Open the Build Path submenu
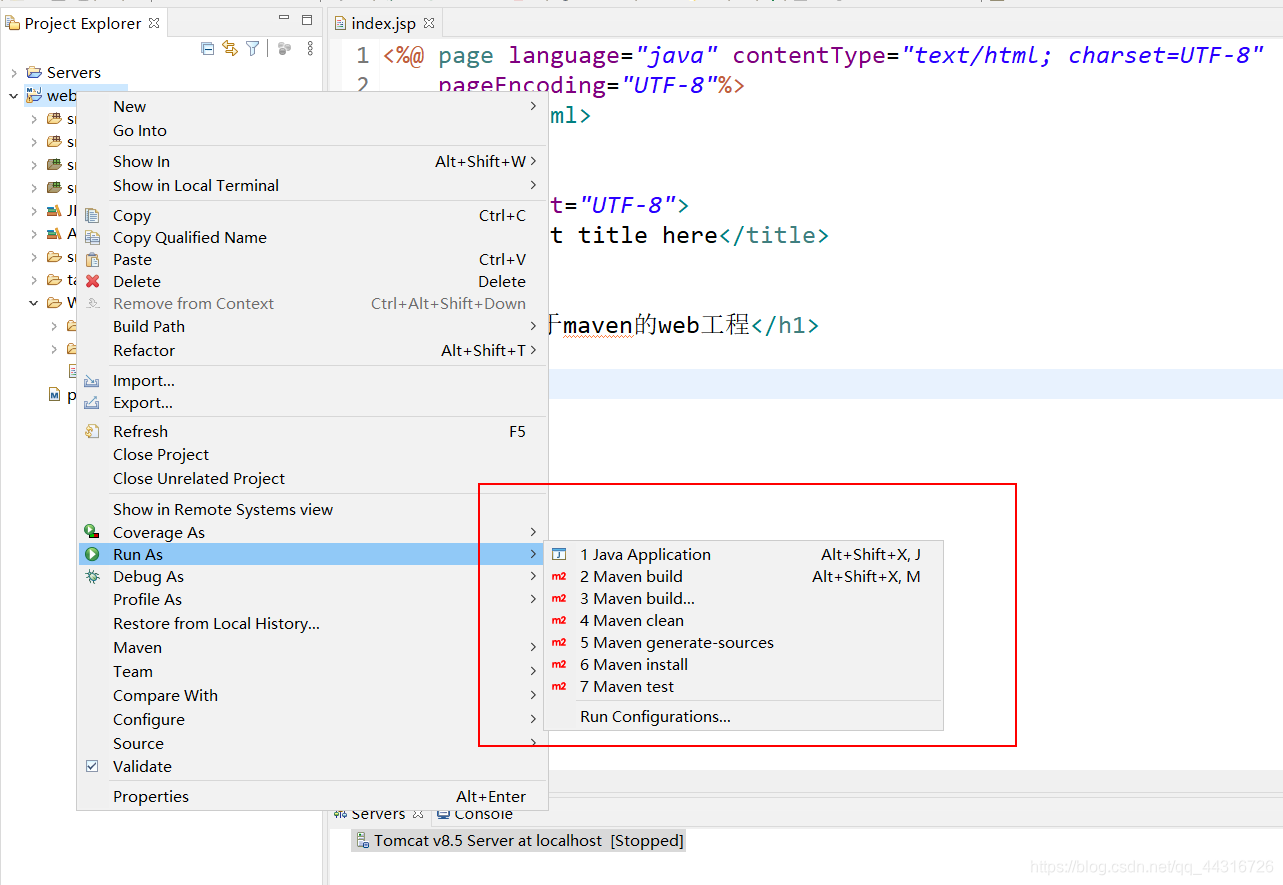 tap(312, 327)
